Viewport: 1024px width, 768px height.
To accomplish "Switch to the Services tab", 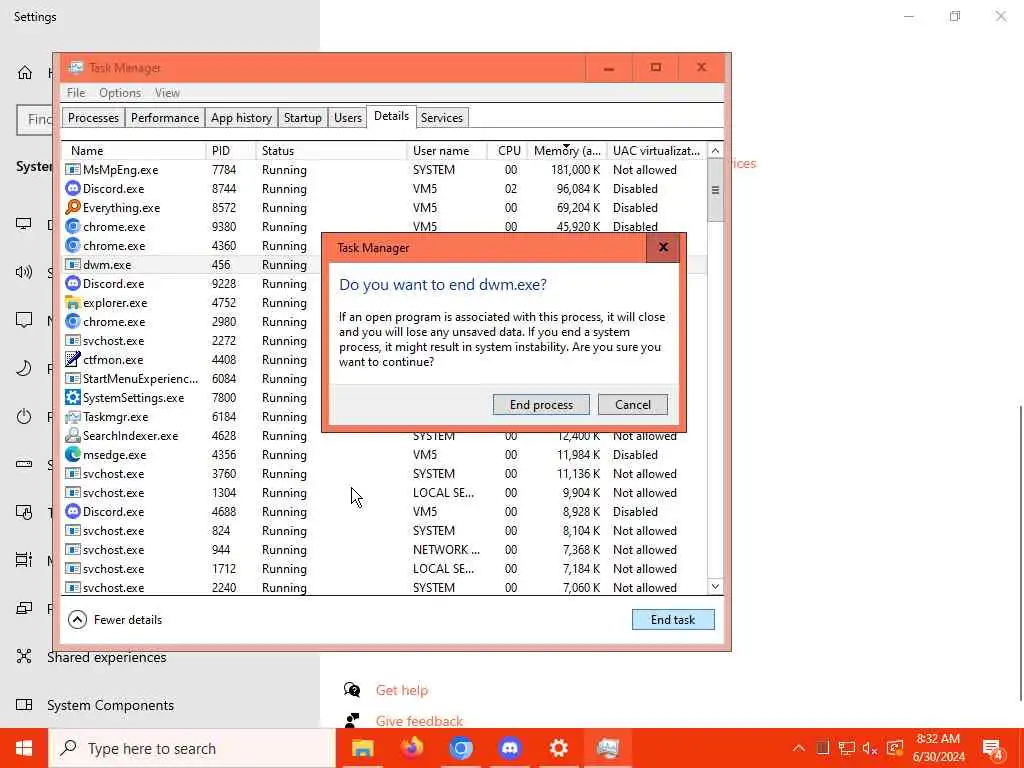I will [x=441, y=118].
